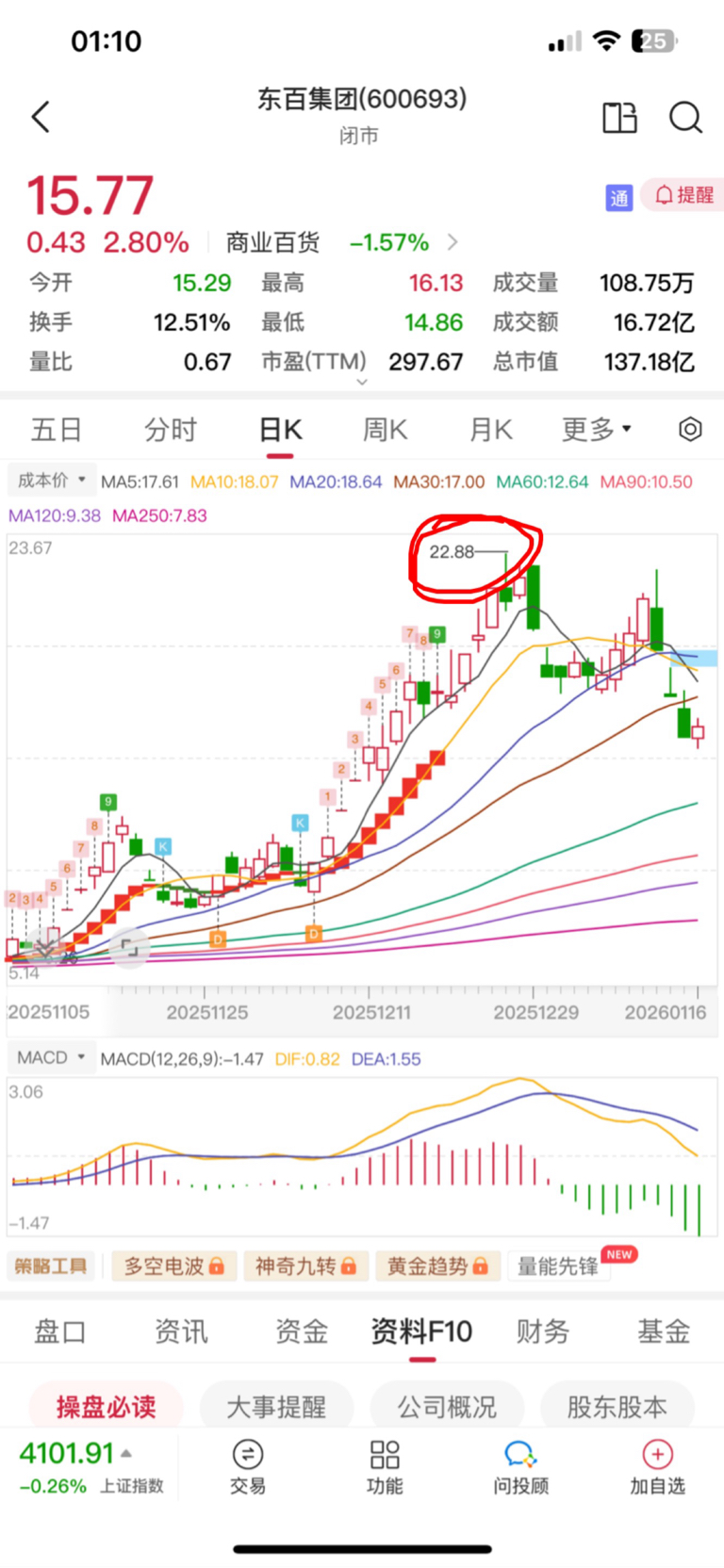Viewport: 724px width, 1568px height.
Task: Select the 公司概况 pill
Action: pyautogui.click(x=447, y=1407)
